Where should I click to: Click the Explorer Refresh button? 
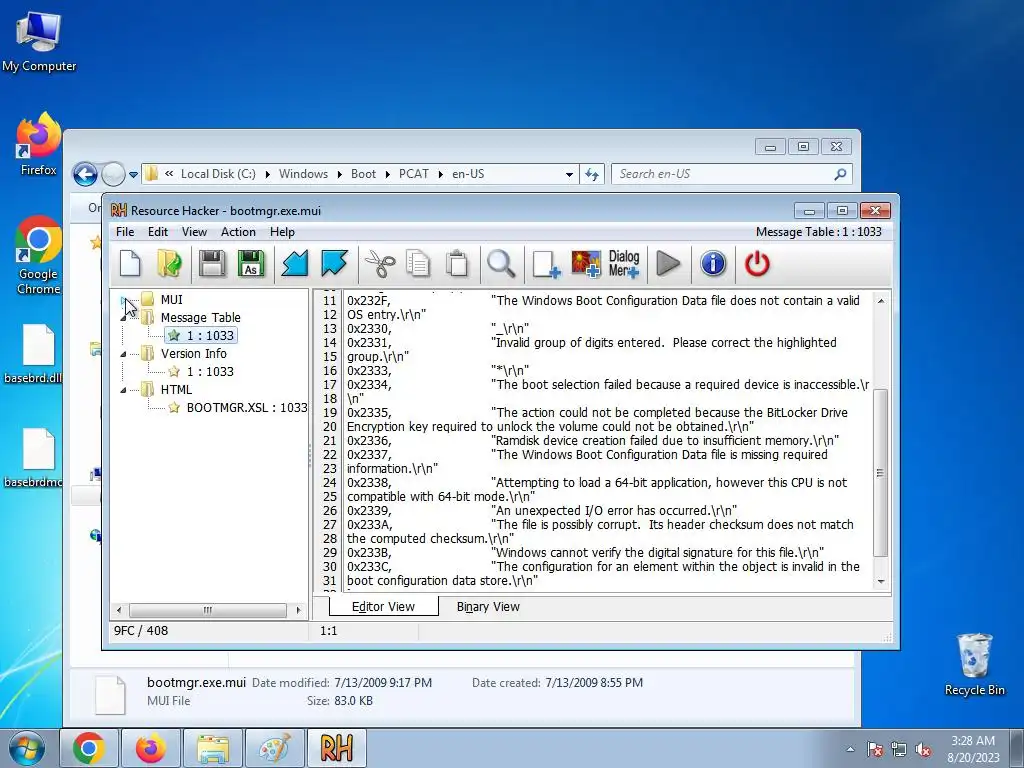point(592,174)
